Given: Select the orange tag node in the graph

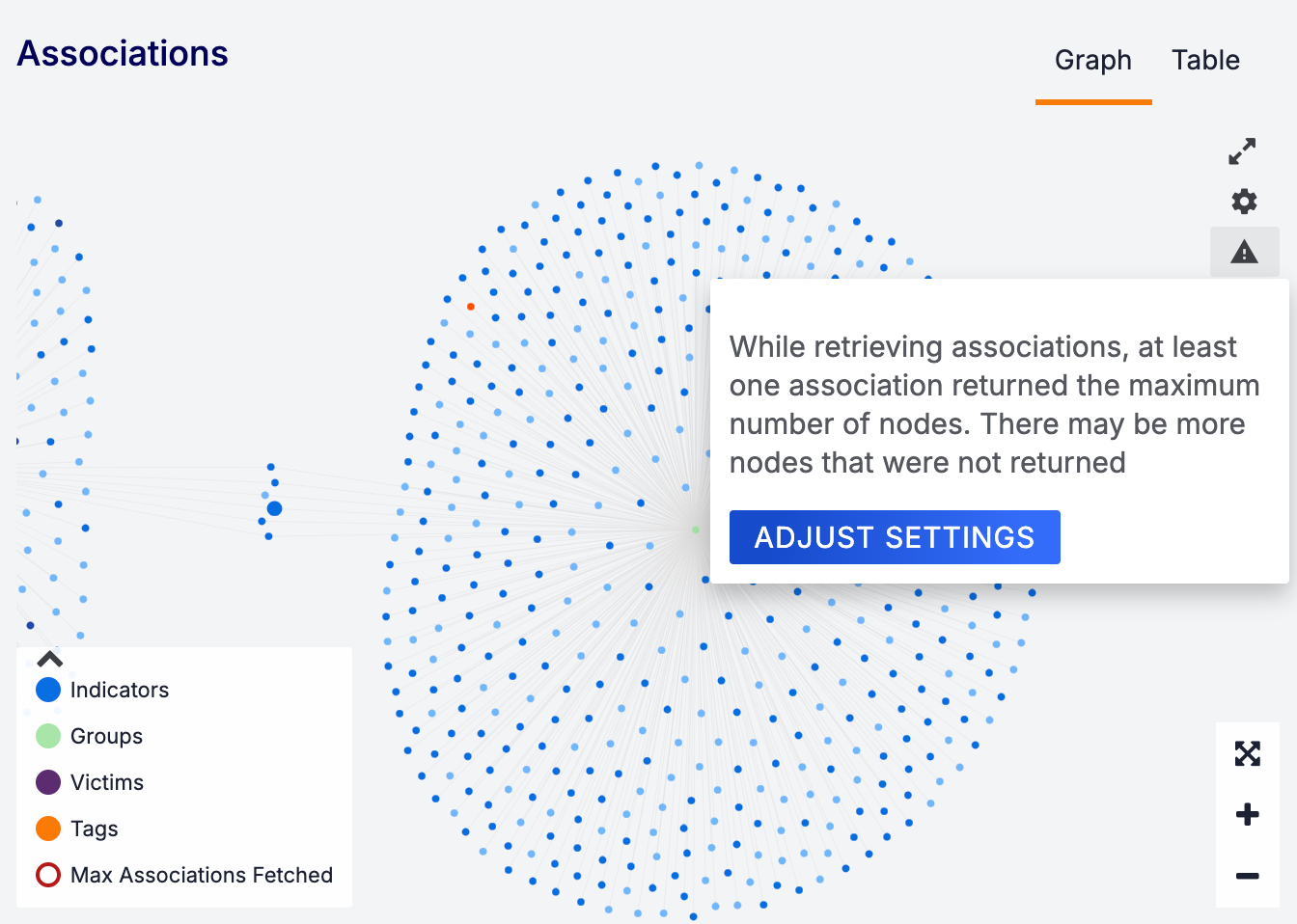Looking at the screenshot, I should tap(470, 307).
